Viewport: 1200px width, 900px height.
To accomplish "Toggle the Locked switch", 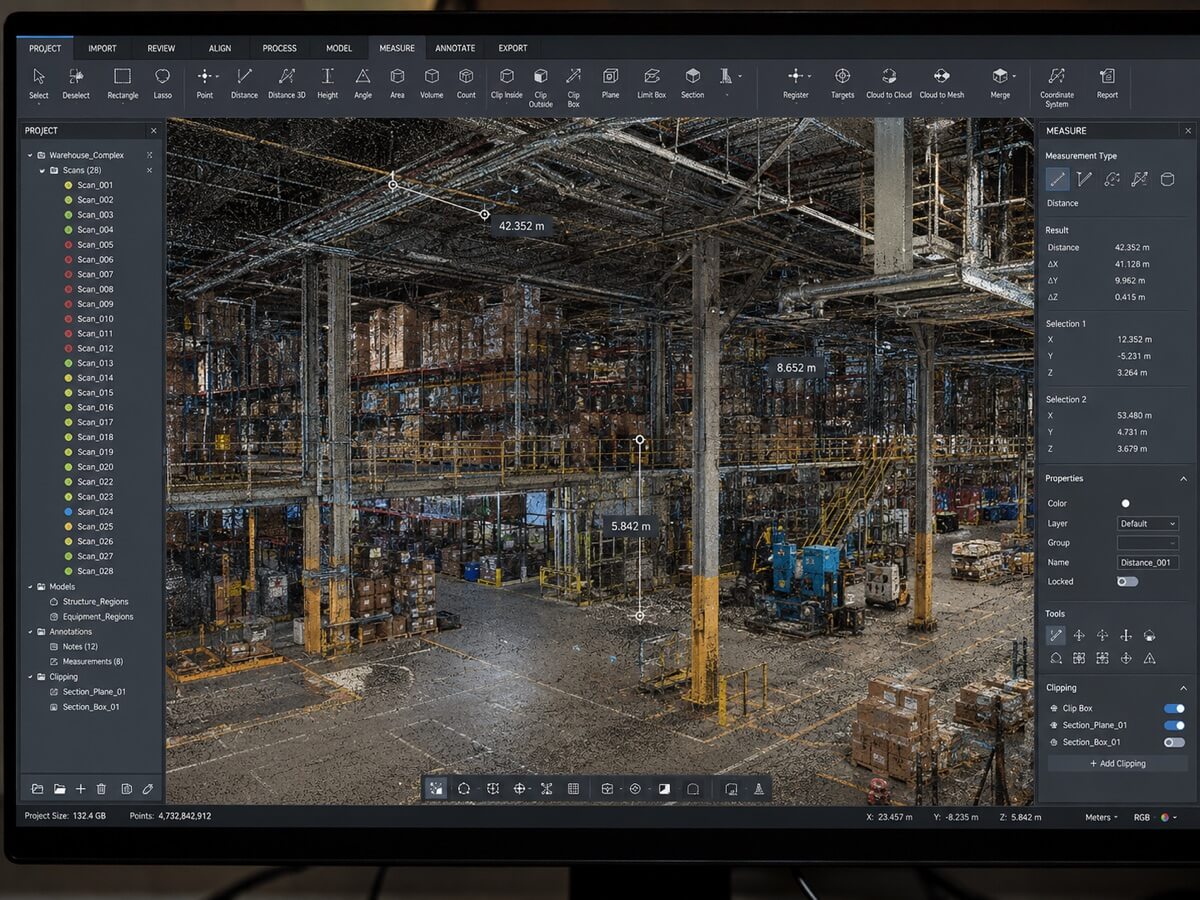I will pyautogui.click(x=1127, y=581).
